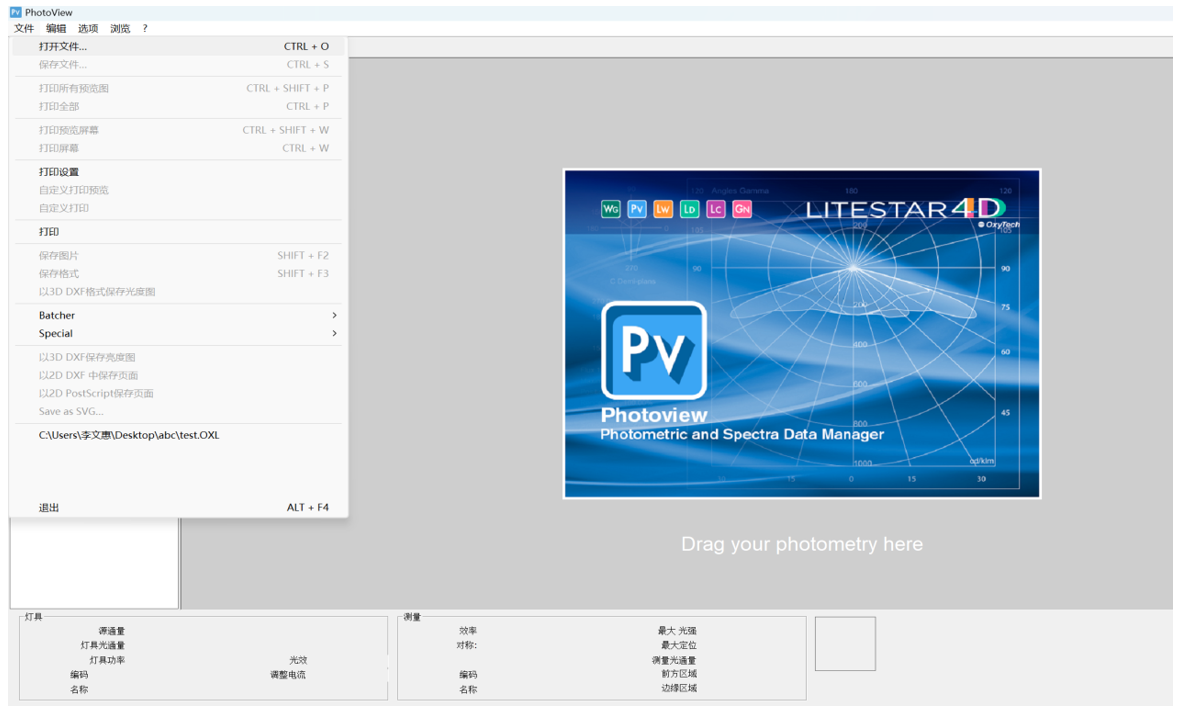This screenshot has width=1180, height=711.
Task: Click the green Wg icon on splash
Action: 610,209
